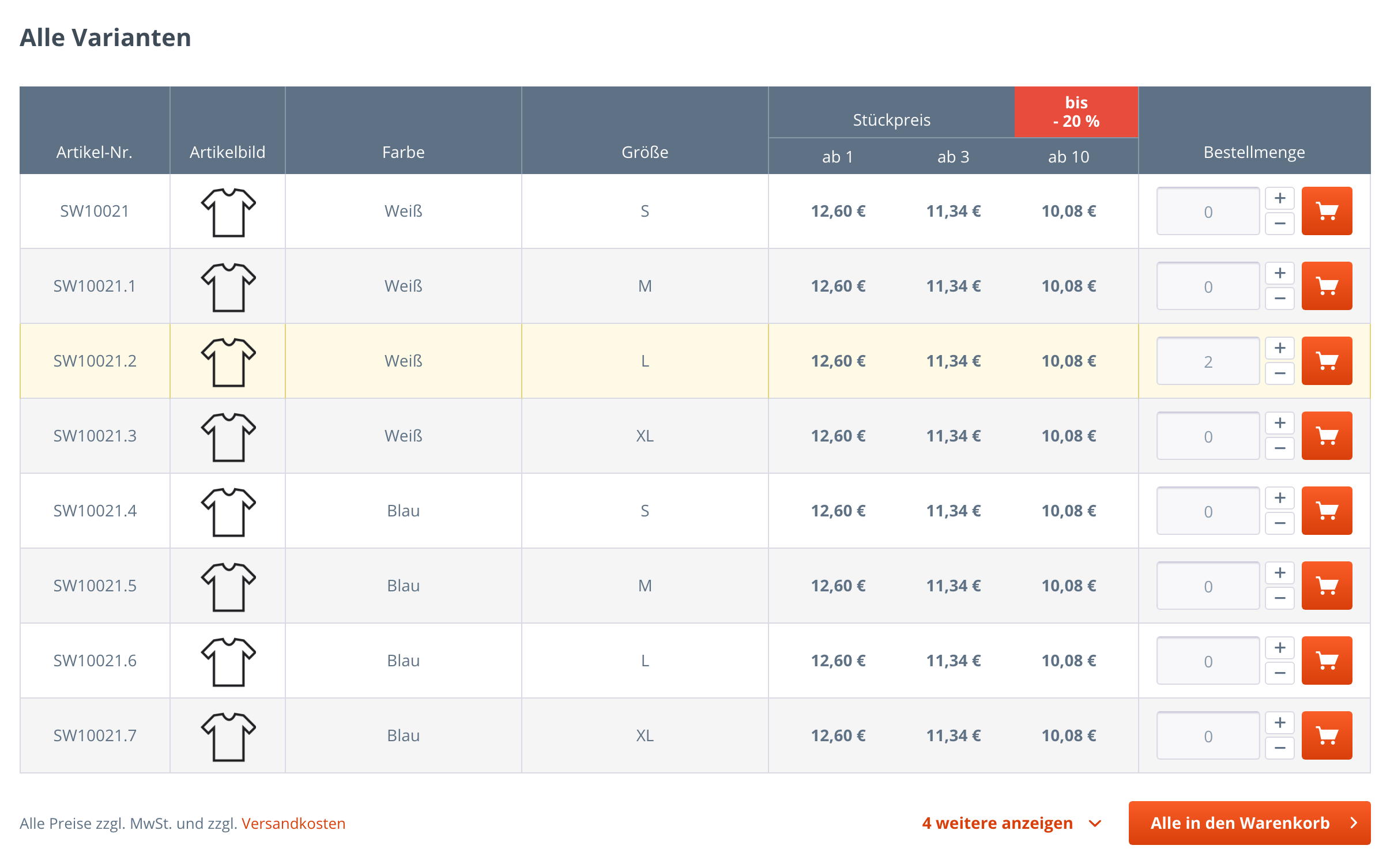The height and width of the screenshot is (868, 1394).
Task: Click the plus for SW10021.5
Action: point(1280,573)
